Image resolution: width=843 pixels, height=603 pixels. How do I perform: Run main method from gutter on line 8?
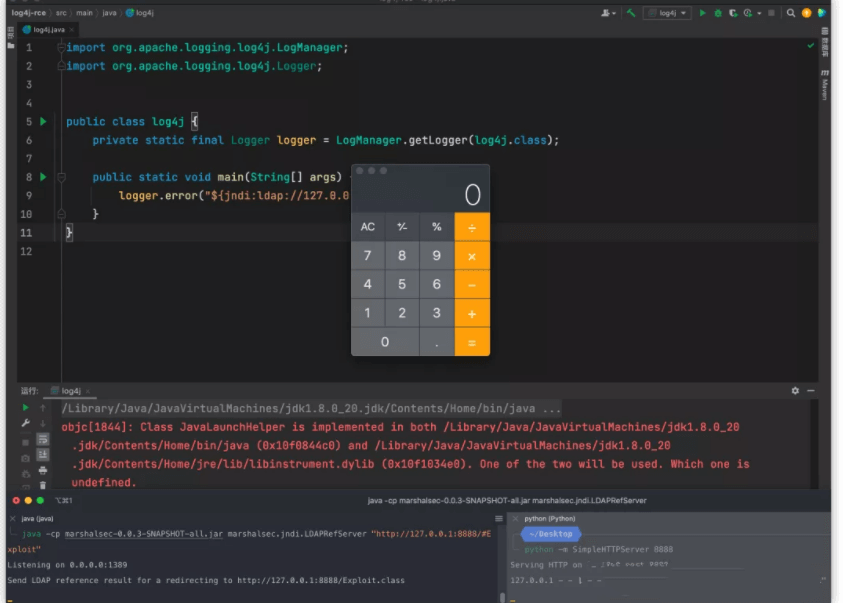(x=43, y=177)
